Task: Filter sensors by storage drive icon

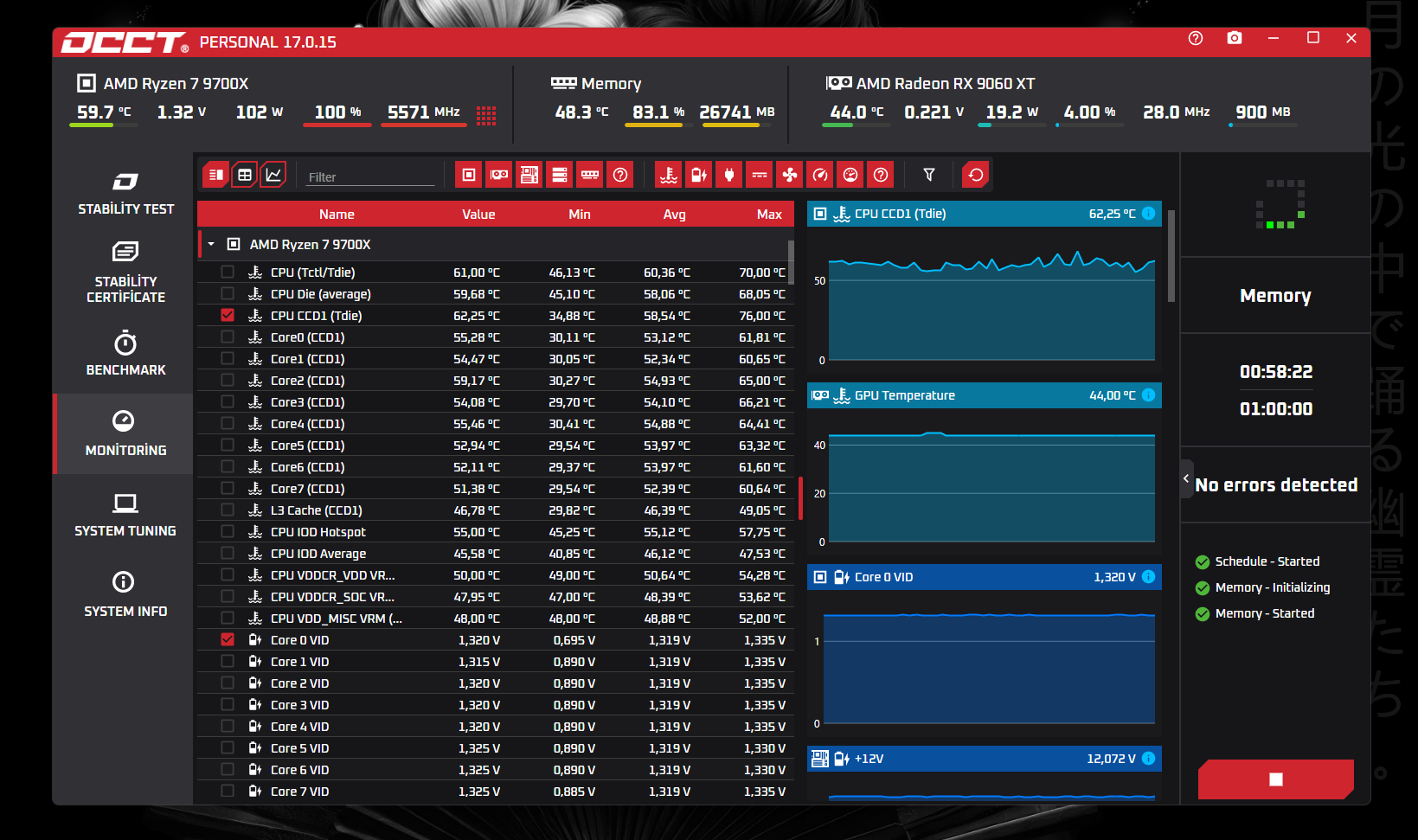Action: tap(560, 175)
